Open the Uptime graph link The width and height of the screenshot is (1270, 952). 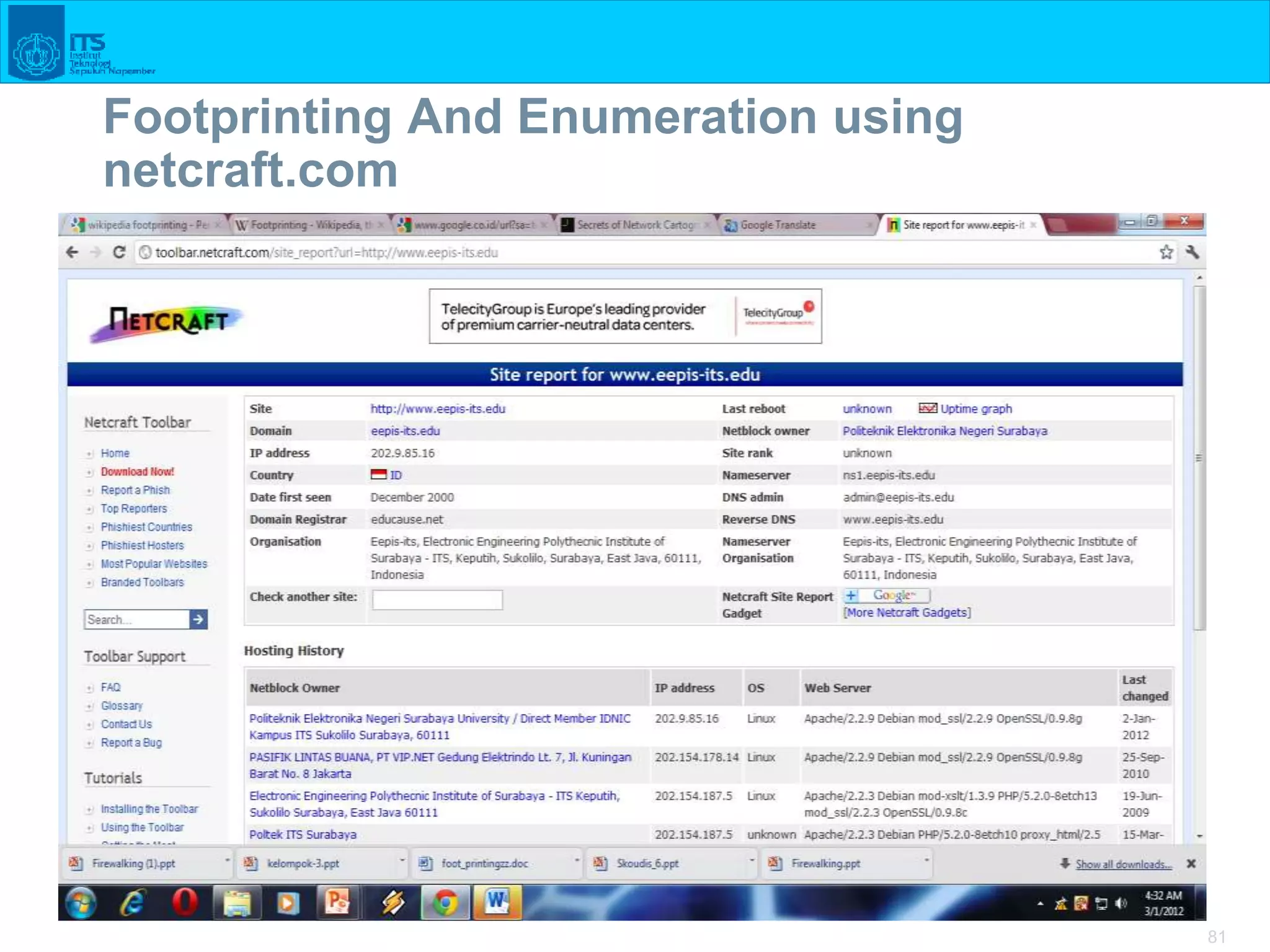(976, 408)
